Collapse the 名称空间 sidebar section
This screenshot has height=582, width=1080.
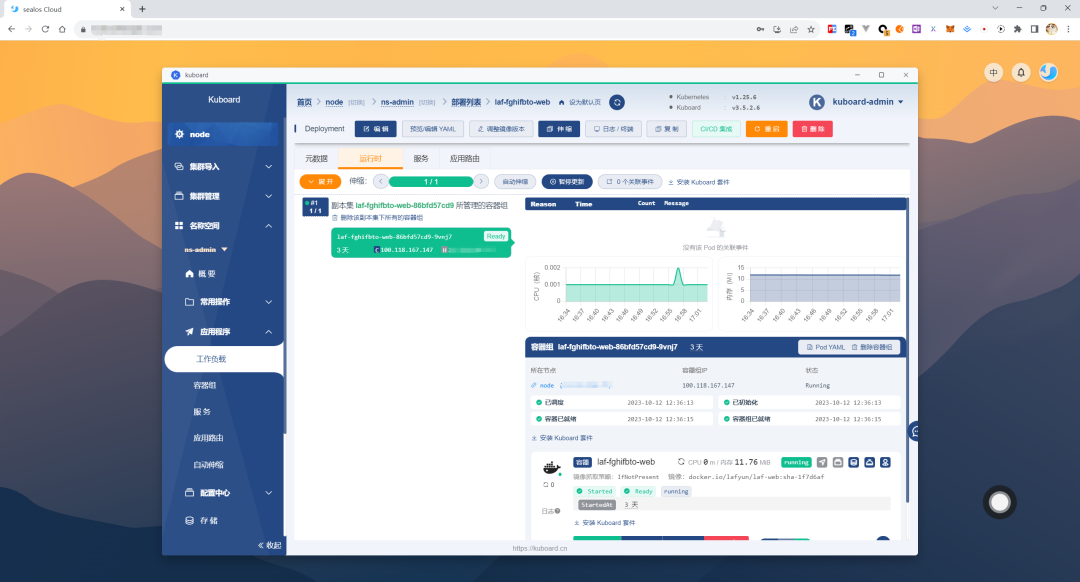coord(223,226)
